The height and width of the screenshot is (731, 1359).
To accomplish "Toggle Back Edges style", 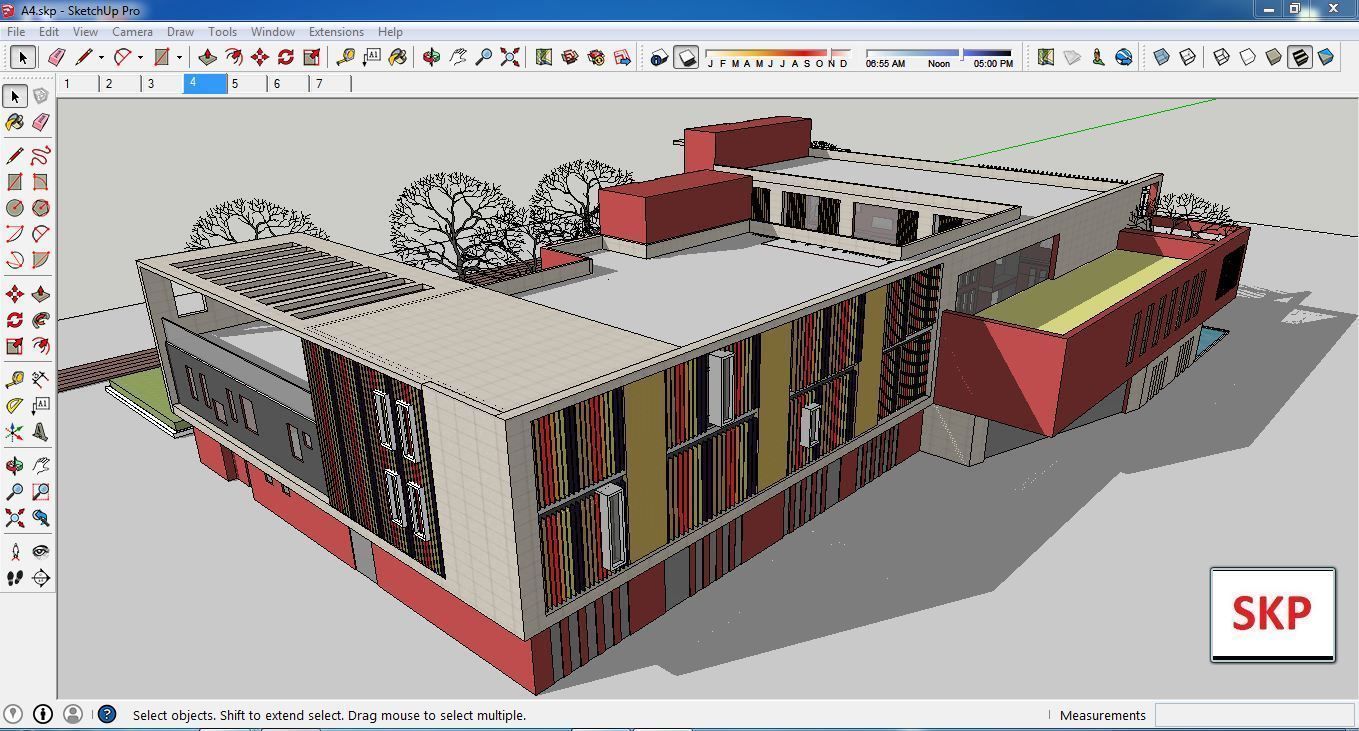I will click(1188, 57).
